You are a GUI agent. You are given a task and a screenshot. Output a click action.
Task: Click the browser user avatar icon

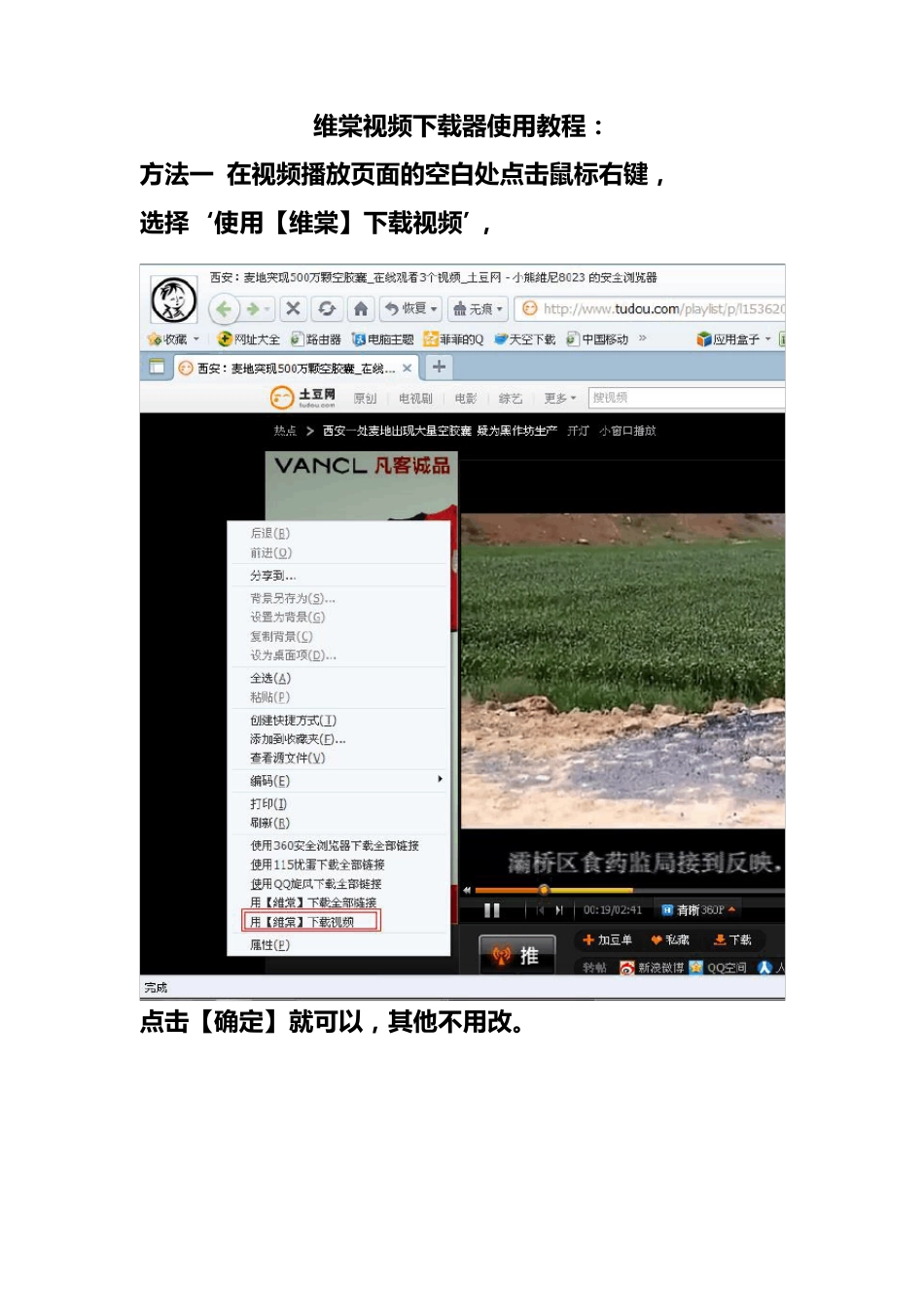[x=174, y=300]
